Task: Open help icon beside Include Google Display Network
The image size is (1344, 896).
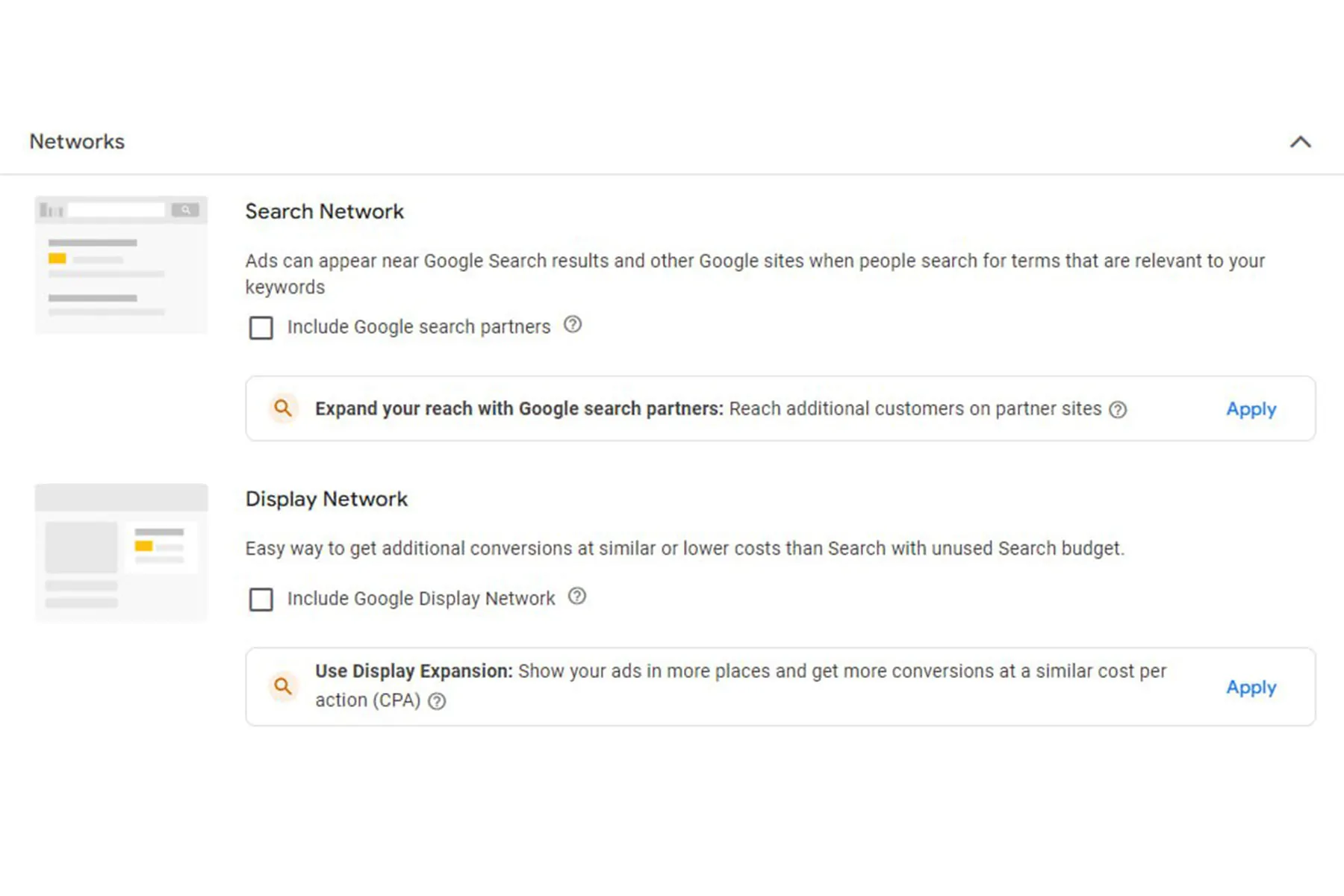Action: tap(577, 597)
